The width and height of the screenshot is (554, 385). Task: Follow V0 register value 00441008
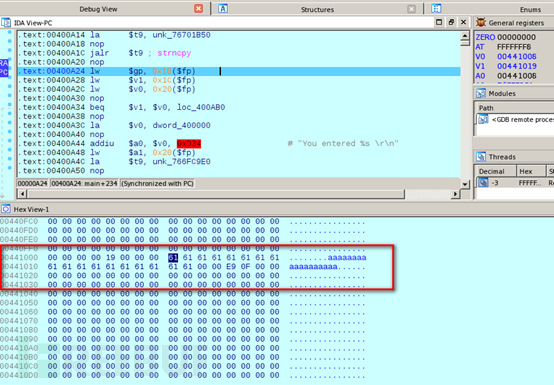[x=517, y=57]
